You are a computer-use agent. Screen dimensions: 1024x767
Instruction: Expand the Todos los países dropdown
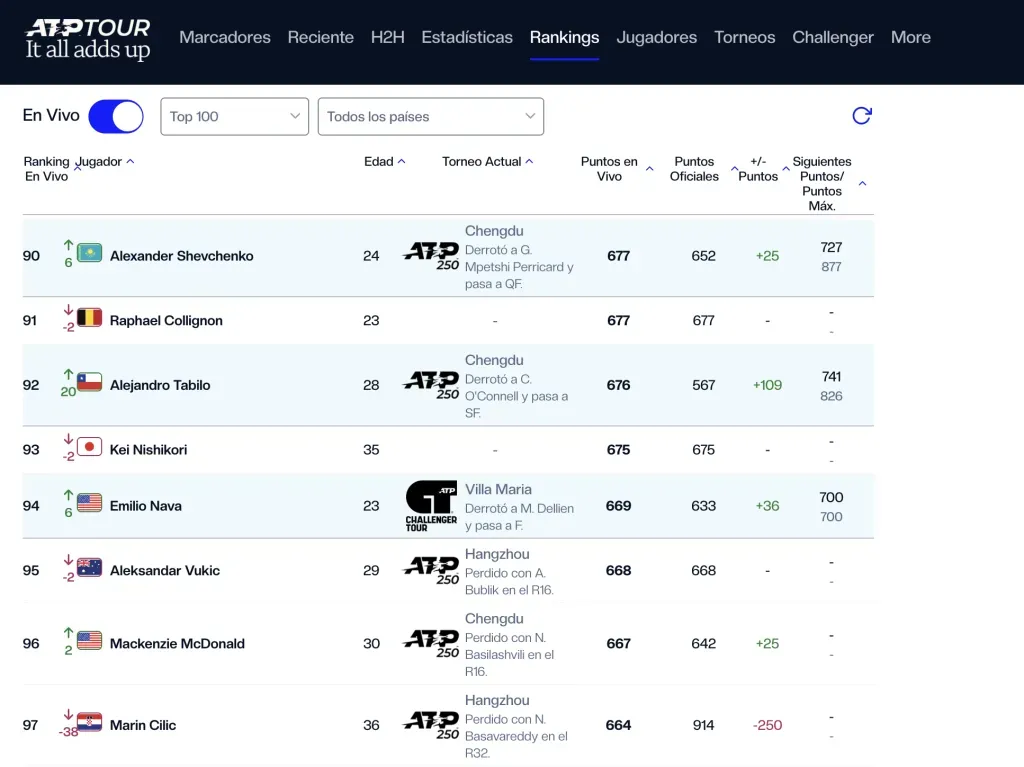tap(430, 116)
